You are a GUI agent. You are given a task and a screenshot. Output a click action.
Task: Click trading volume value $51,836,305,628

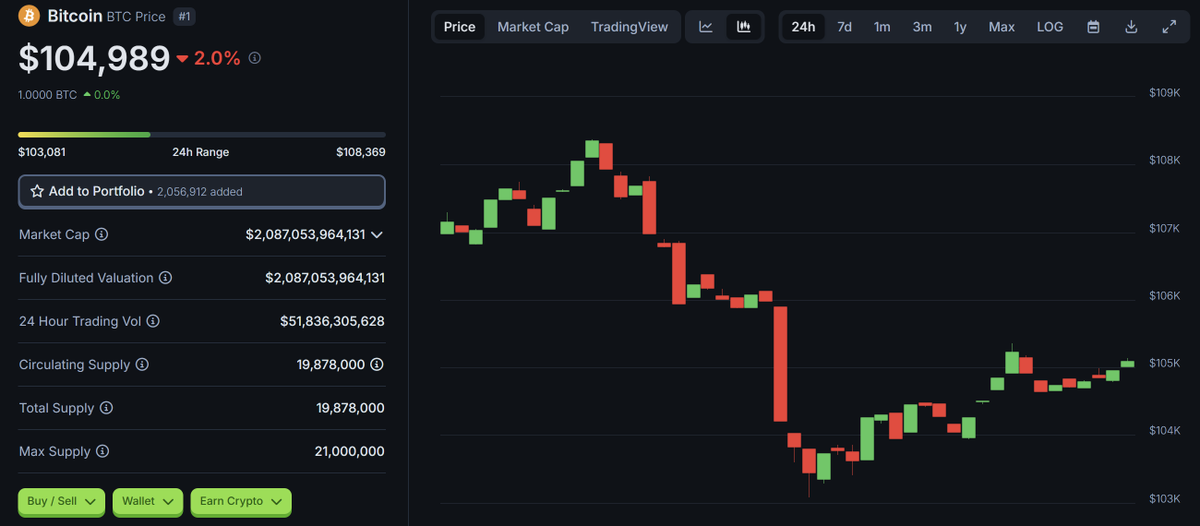332,321
